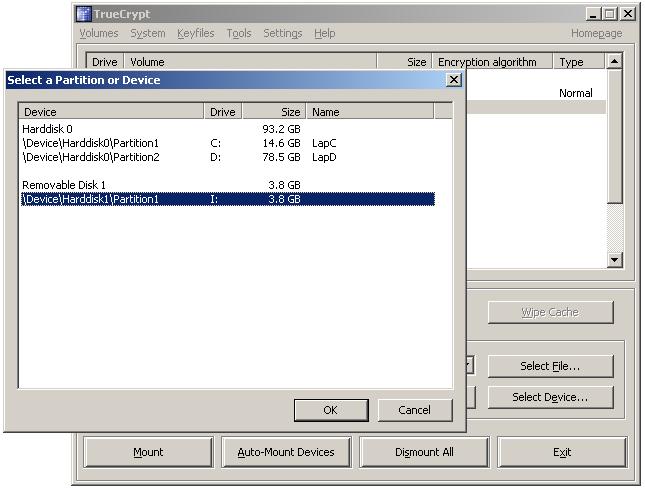Click the main volume list scrollbar thumb
Viewport: 645px width, 490px height.
[x=615, y=136]
